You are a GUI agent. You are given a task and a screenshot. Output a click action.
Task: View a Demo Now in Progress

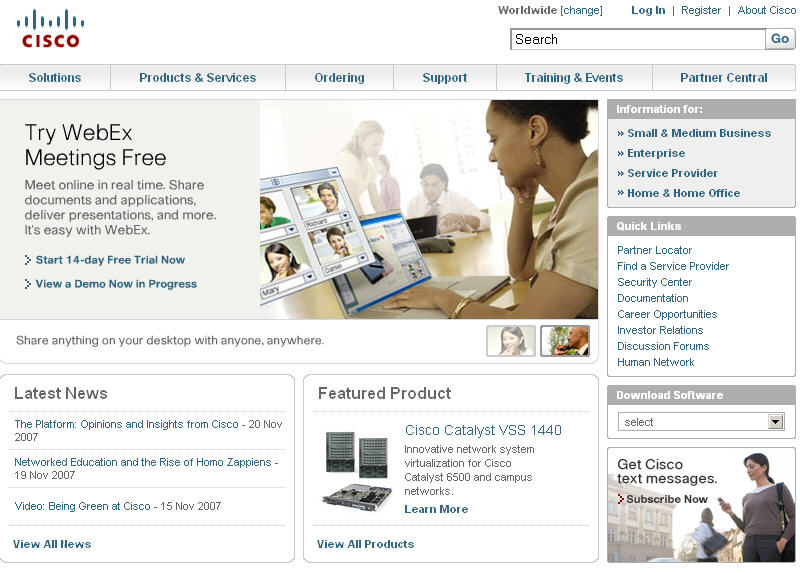pyautogui.click(x=116, y=284)
